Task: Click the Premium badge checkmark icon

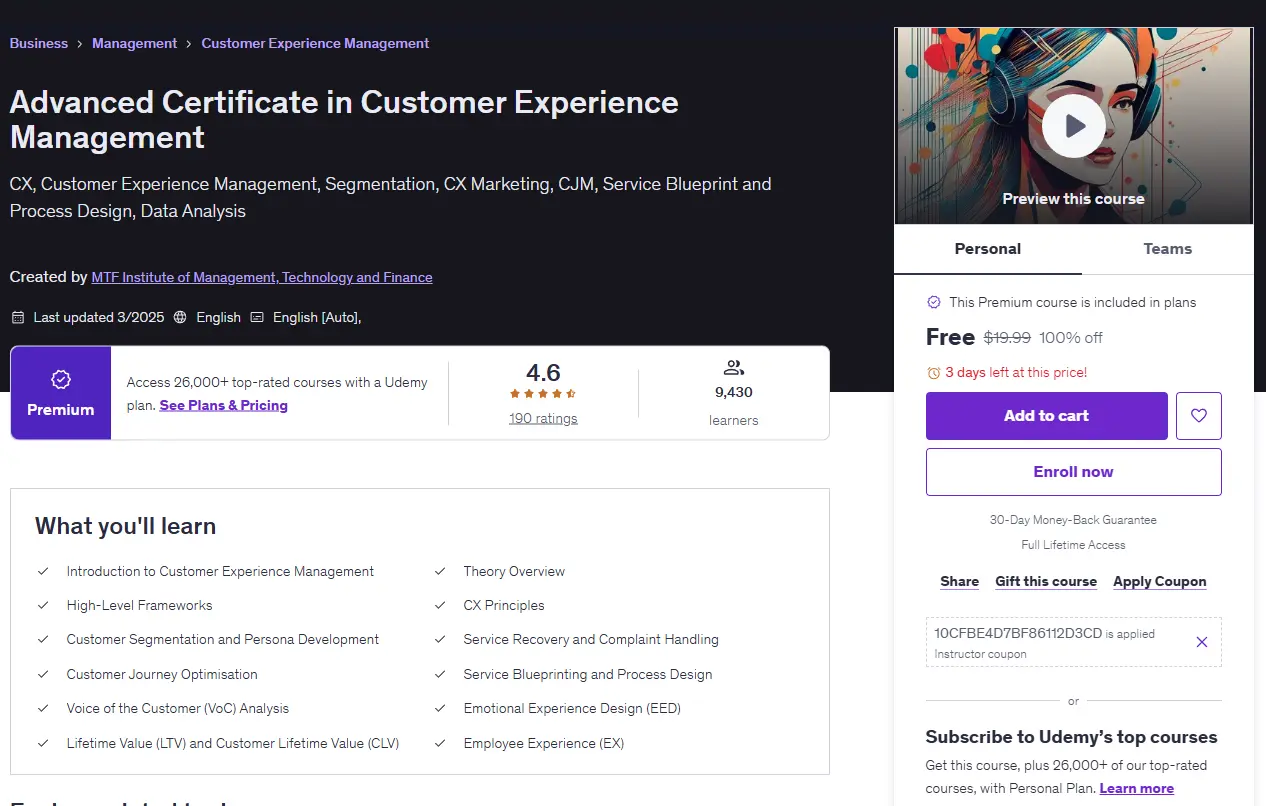Action: (x=60, y=379)
